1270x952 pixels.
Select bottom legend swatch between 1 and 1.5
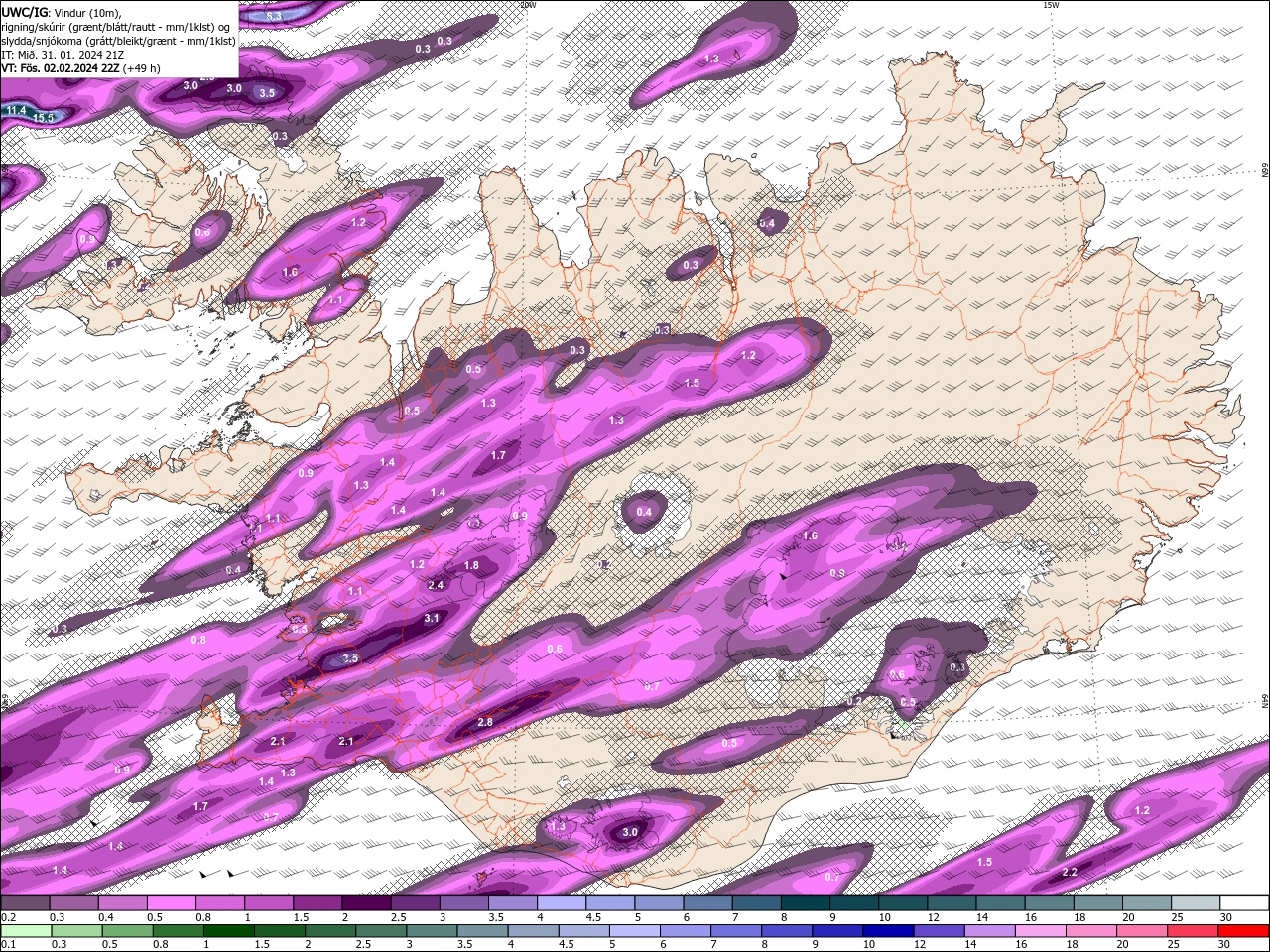pyautogui.click(x=228, y=931)
